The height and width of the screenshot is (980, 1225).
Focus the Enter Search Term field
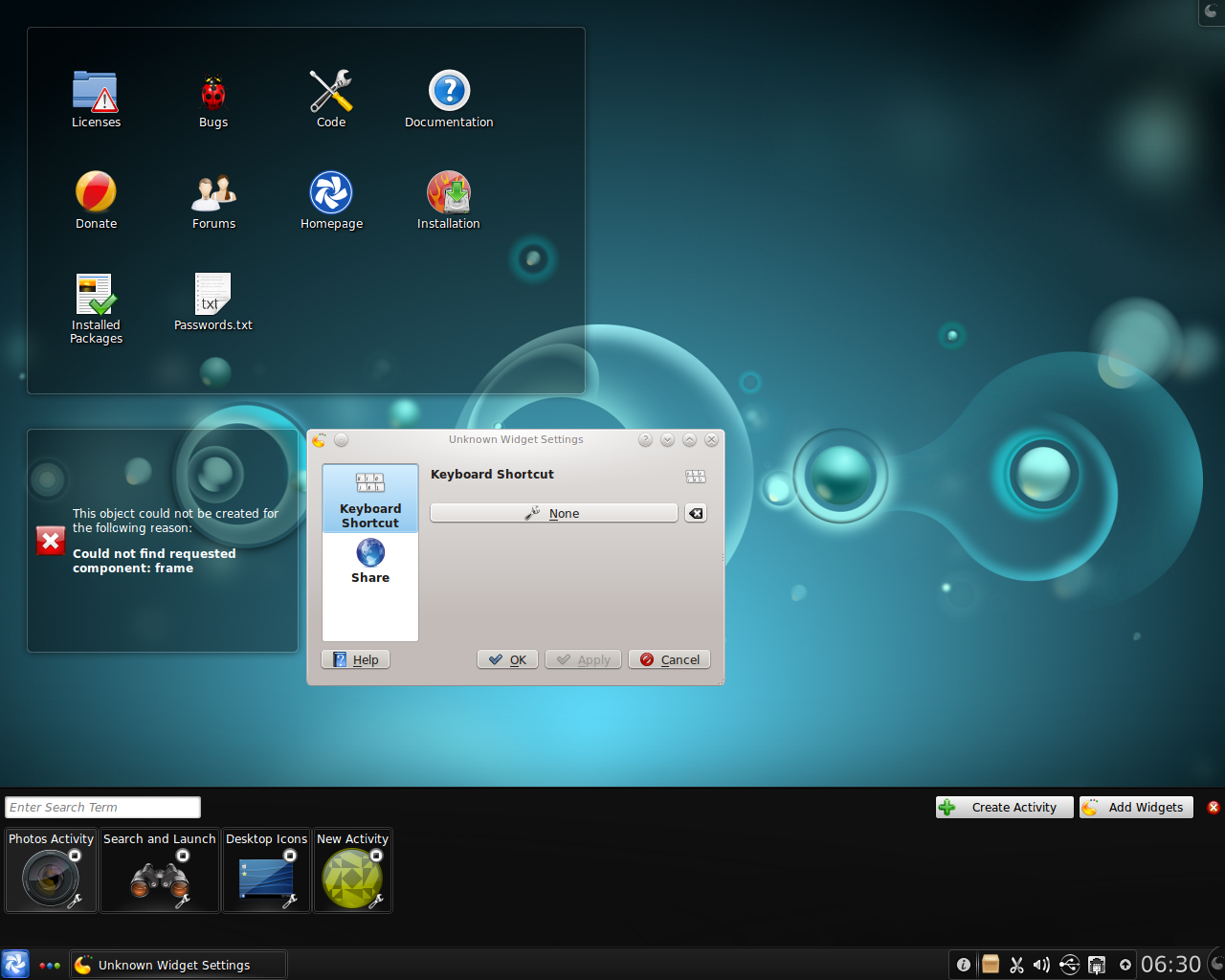pos(102,807)
